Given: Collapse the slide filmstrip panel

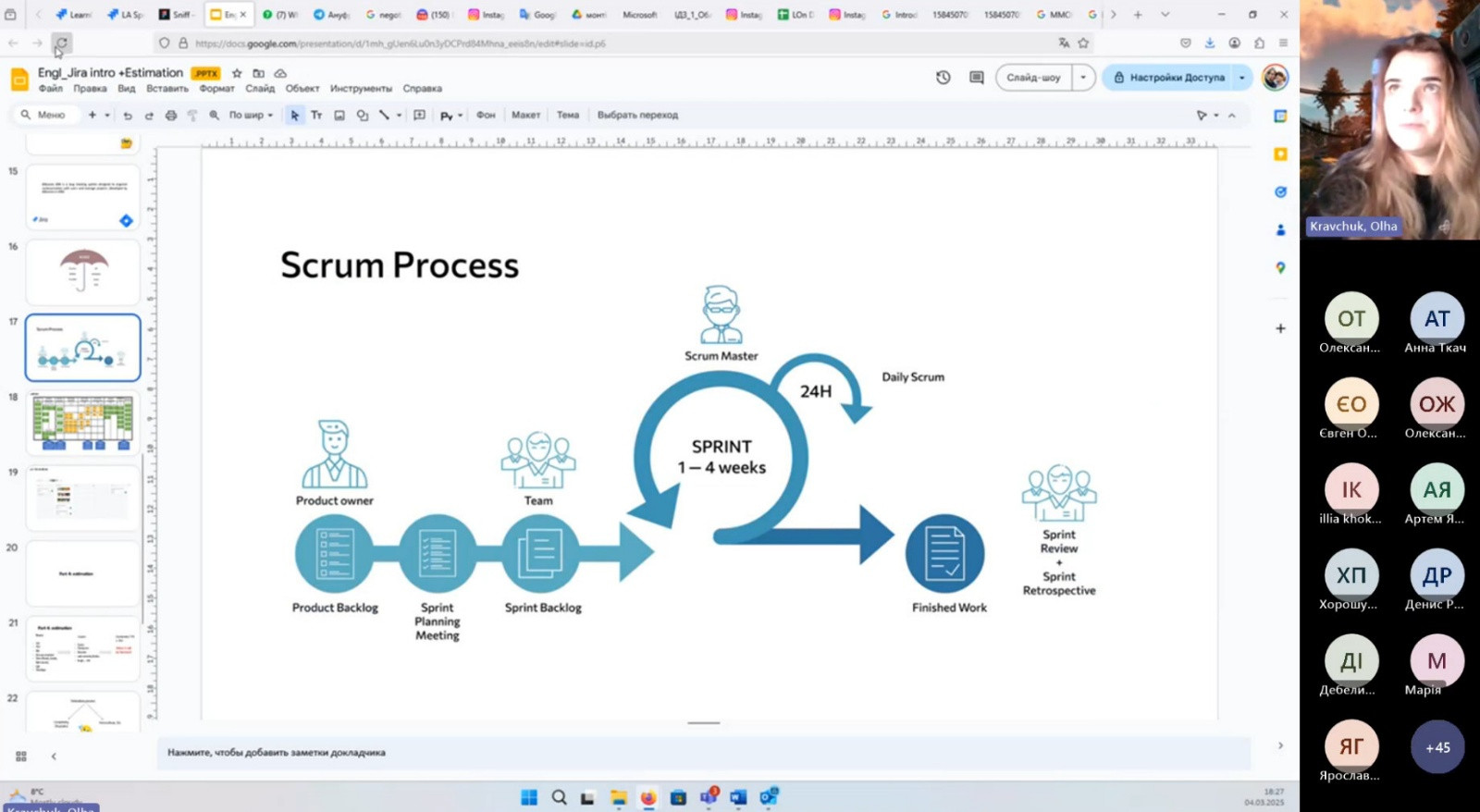Looking at the screenshot, I should 54,757.
